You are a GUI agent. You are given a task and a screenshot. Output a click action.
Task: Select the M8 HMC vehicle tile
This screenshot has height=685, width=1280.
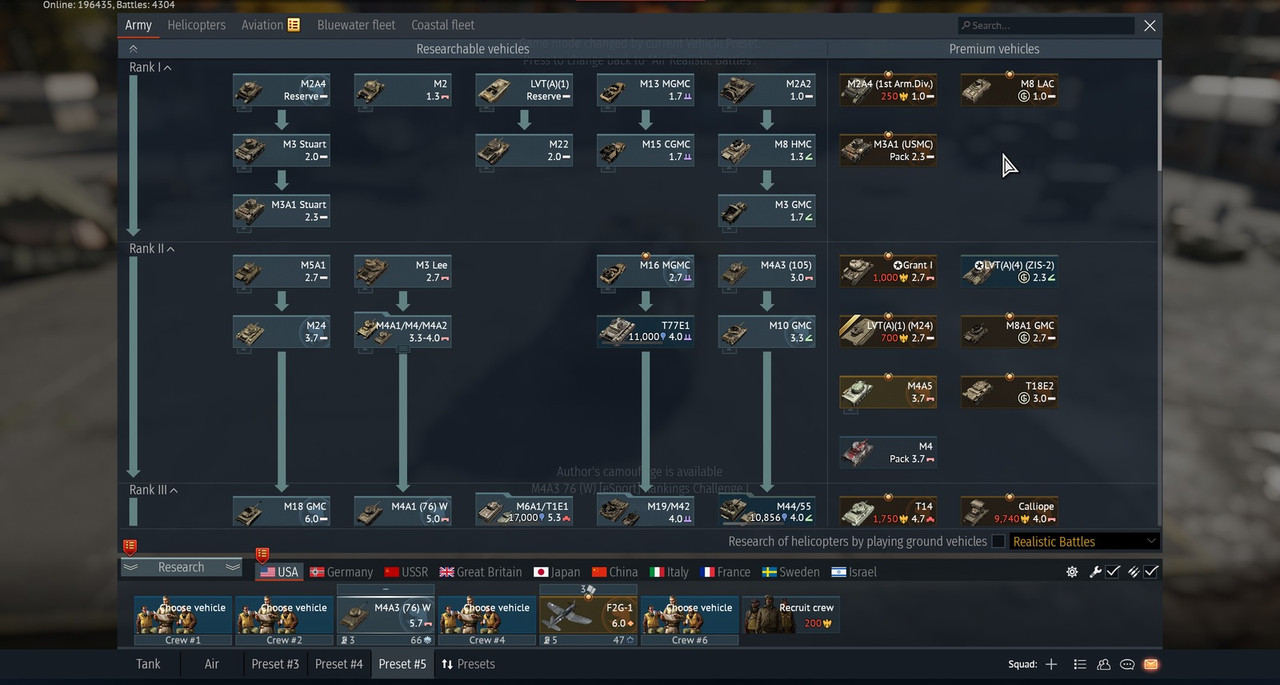(x=767, y=150)
